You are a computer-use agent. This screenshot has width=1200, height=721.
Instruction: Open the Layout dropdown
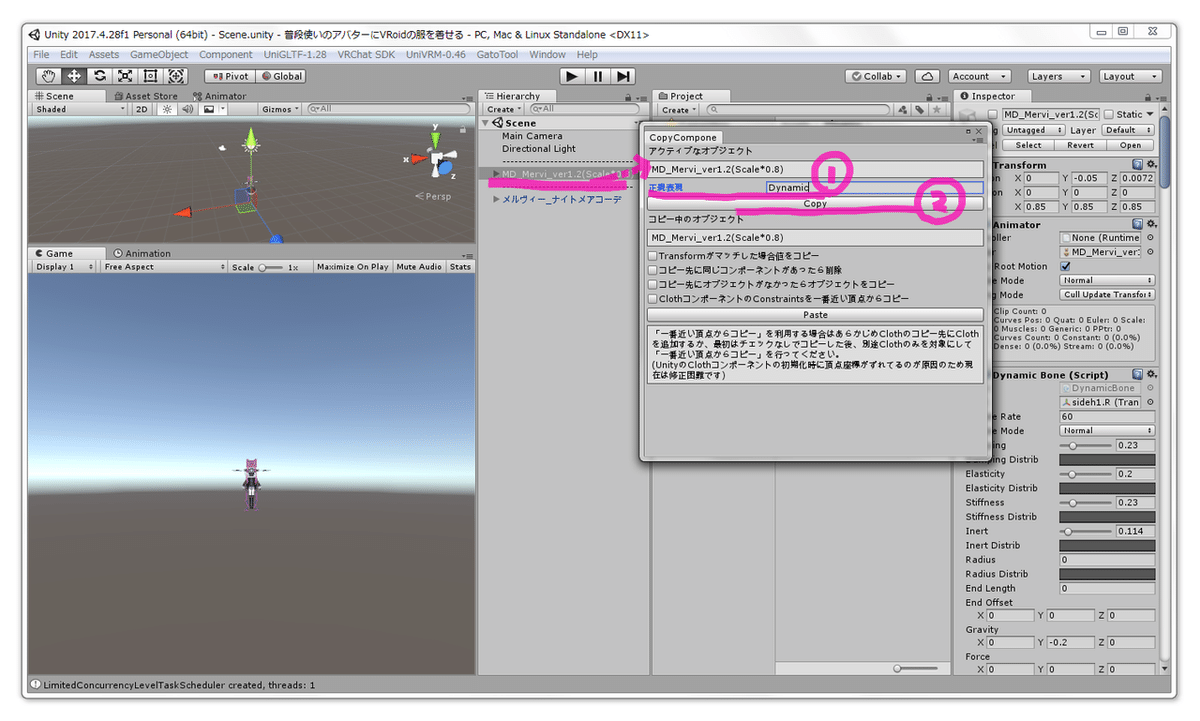[1129, 76]
